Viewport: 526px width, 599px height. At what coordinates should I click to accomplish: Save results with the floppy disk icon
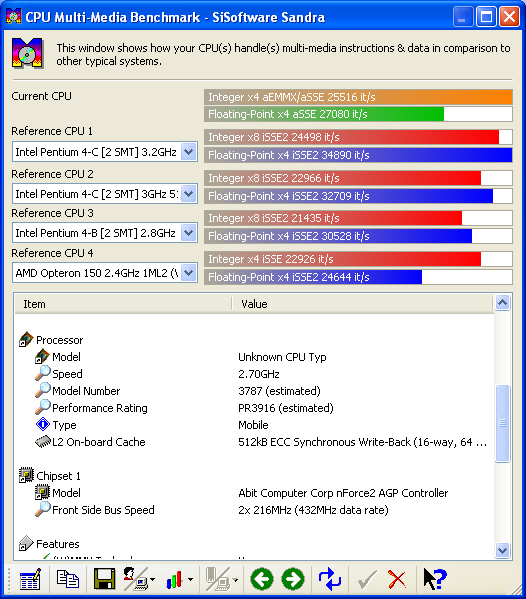click(x=104, y=579)
